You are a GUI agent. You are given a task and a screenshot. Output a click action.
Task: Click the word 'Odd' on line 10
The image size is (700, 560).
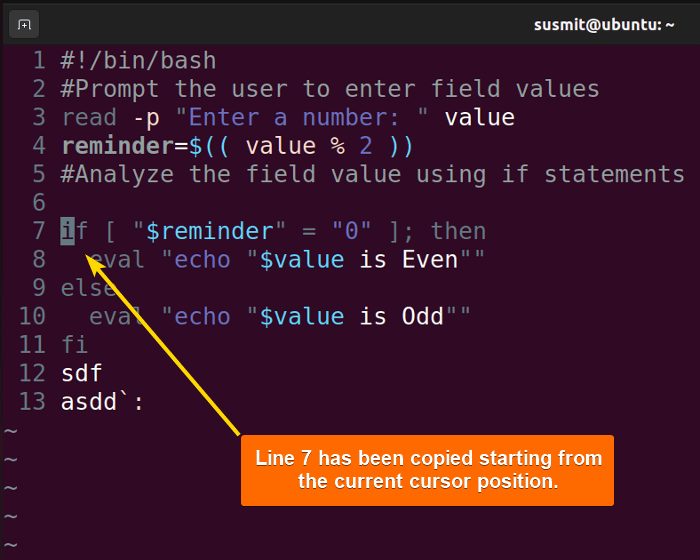pyautogui.click(x=422, y=317)
